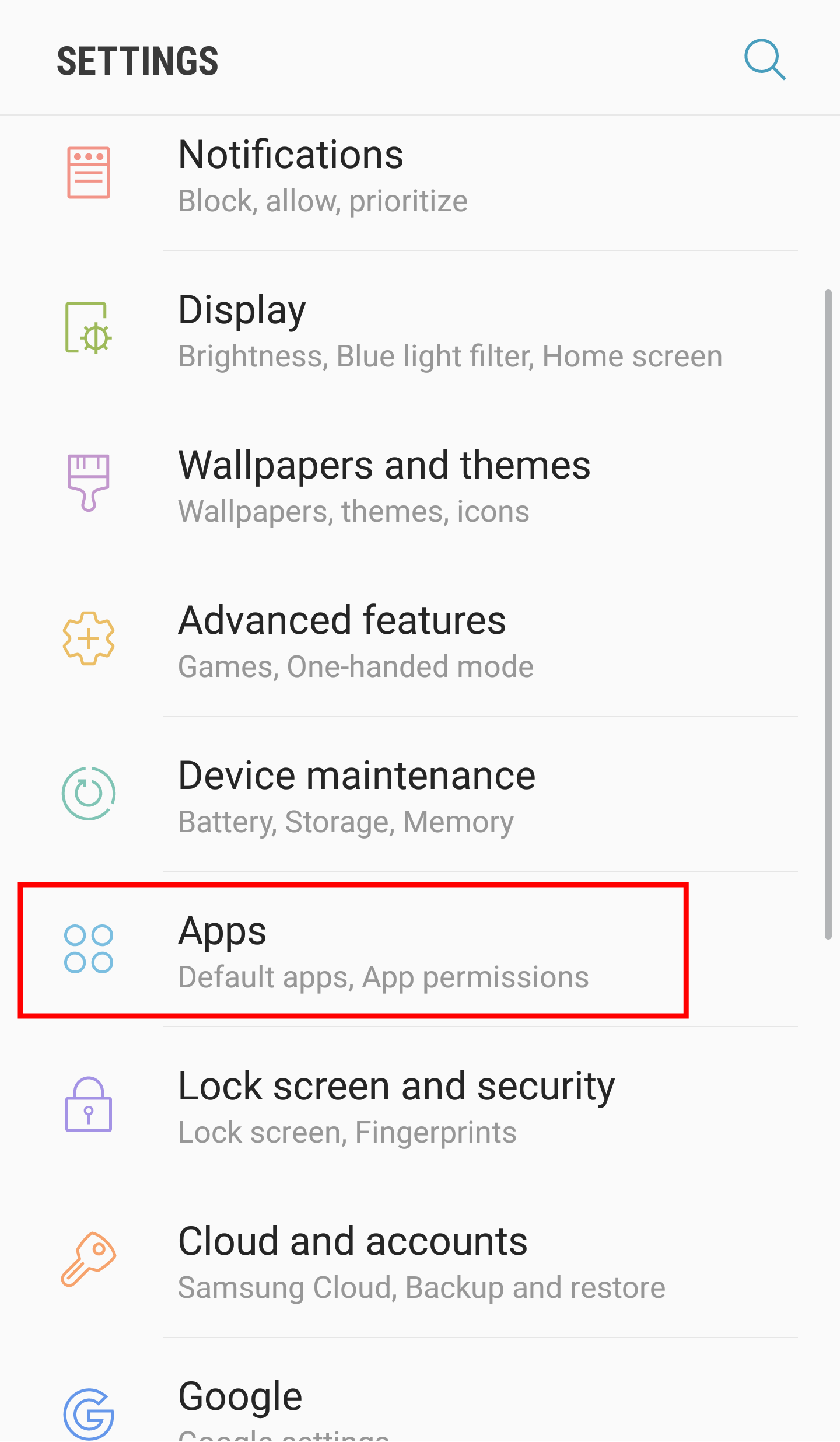
Task: Open Cloud and accounts
Action: coord(420,1261)
